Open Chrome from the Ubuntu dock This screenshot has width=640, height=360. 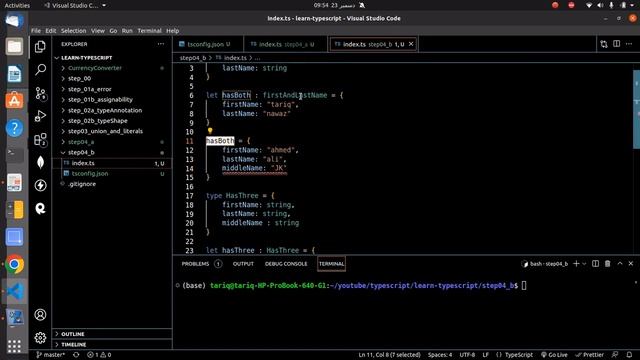pyautogui.click(x=14, y=264)
